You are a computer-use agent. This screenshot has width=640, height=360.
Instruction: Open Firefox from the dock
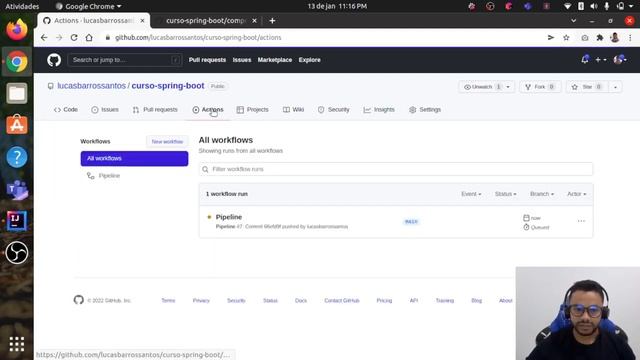click(x=17, y=29)
